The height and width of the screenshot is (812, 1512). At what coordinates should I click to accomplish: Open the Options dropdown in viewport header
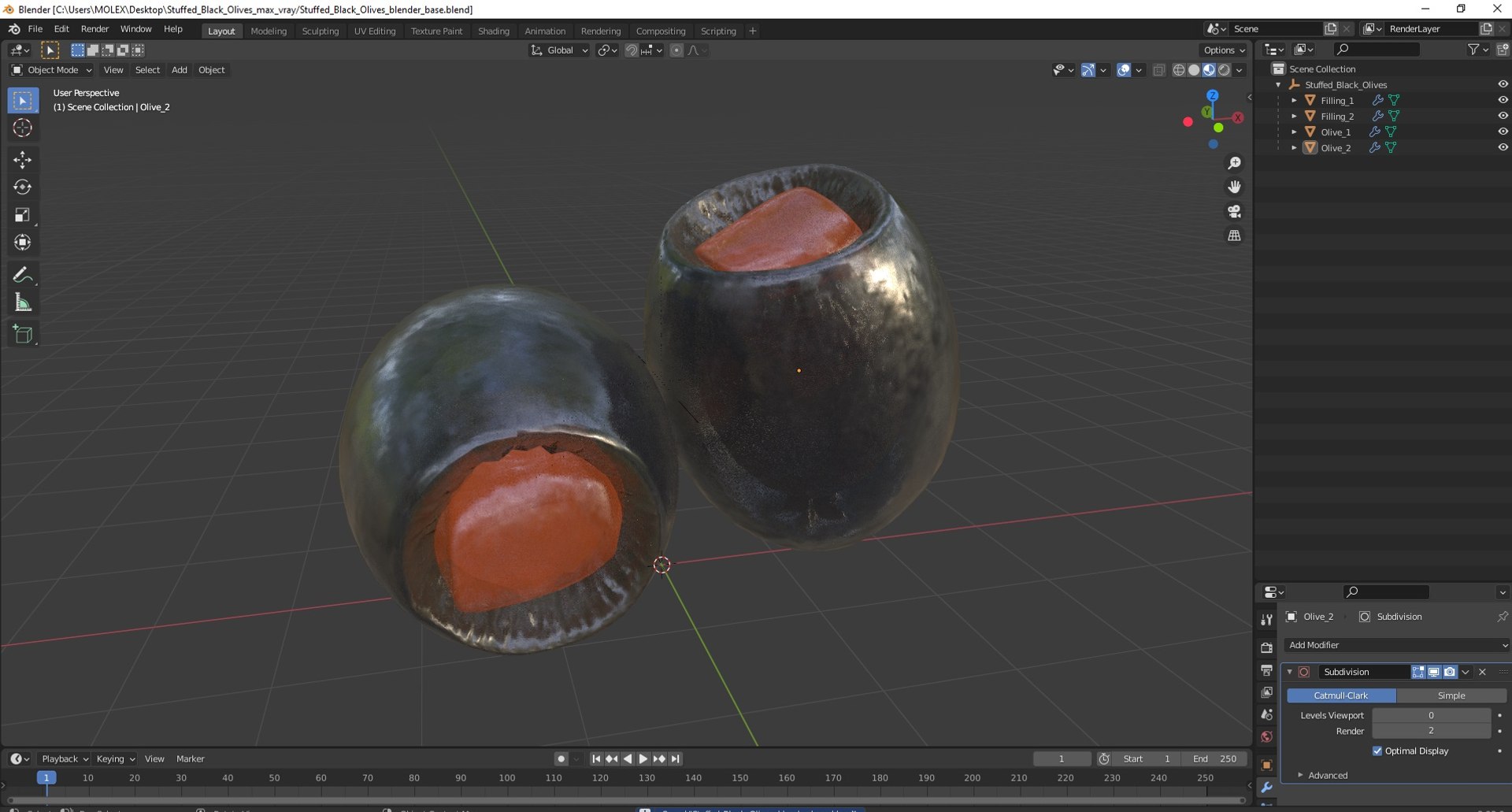click(1224, 50)
